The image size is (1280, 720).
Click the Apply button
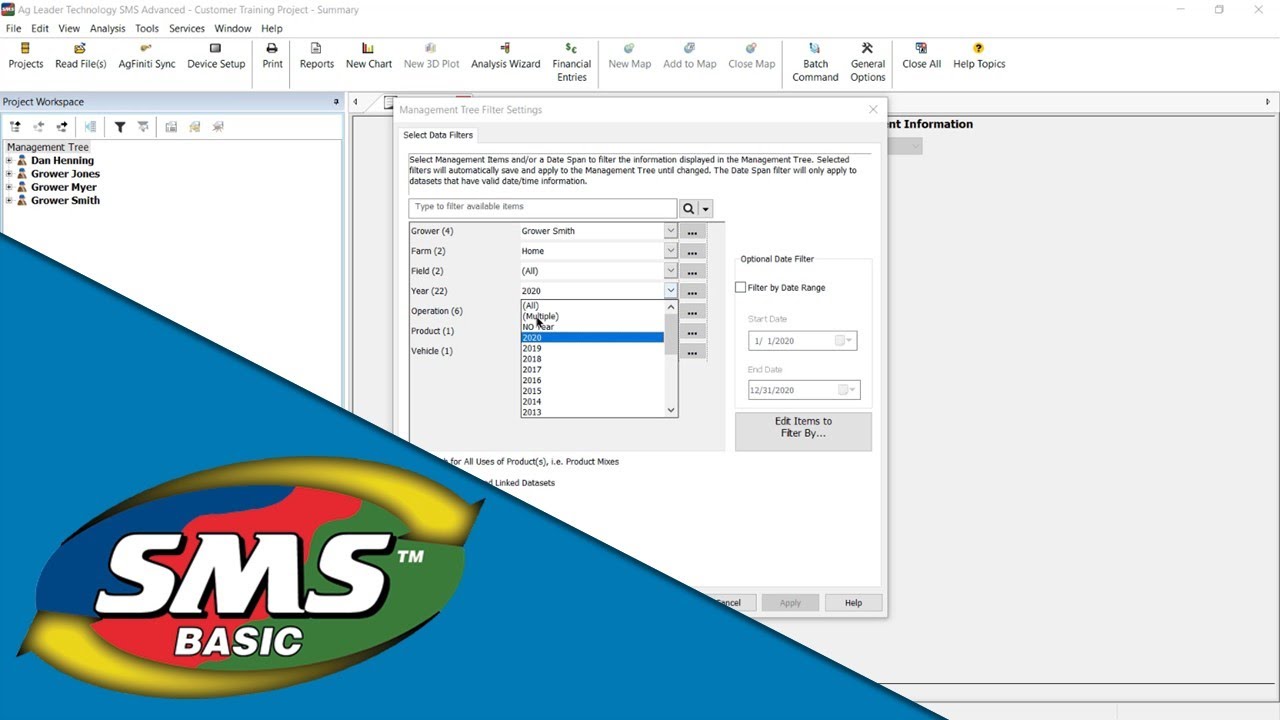point(790,603)
